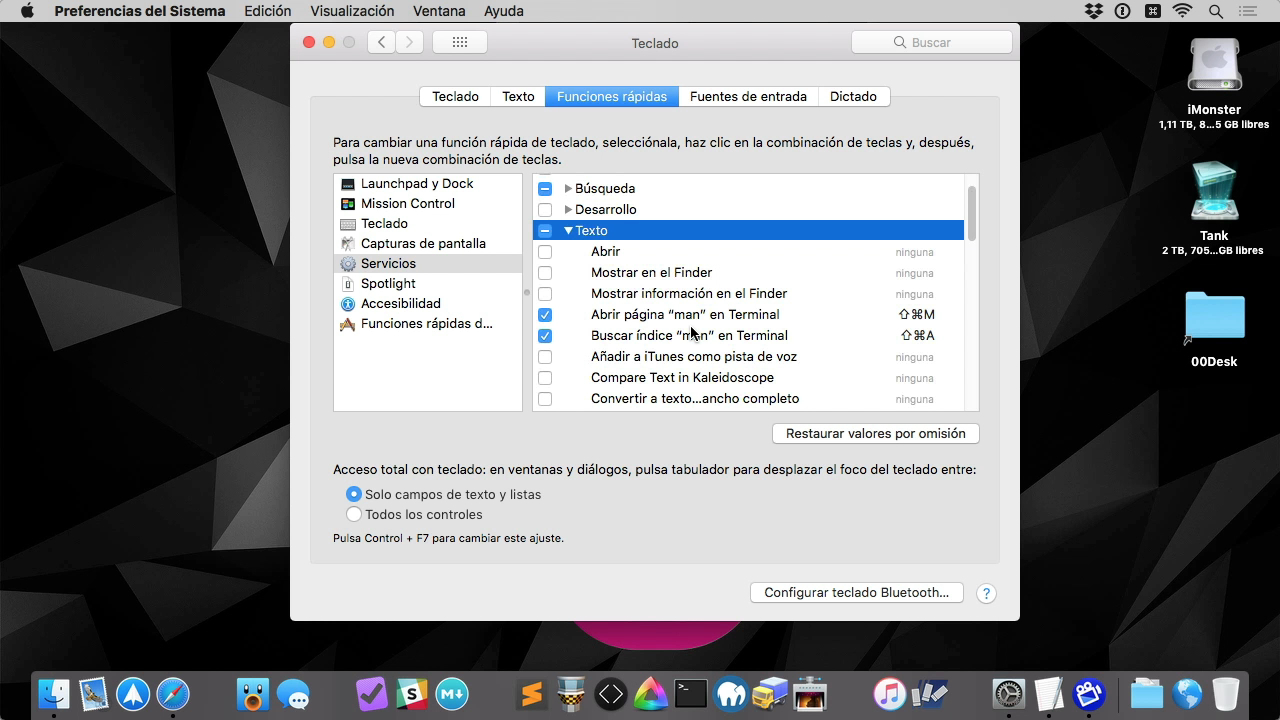Select Spotlight shortcuts category
The width and height of the screenshot is (1280, 720).
point(427,283)
